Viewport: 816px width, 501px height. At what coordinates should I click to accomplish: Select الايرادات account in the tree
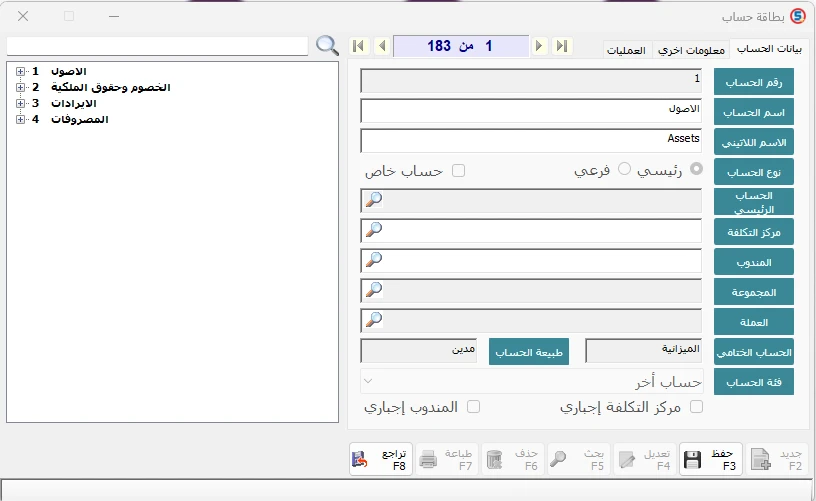pyautogui.click(x=73, y=104)
